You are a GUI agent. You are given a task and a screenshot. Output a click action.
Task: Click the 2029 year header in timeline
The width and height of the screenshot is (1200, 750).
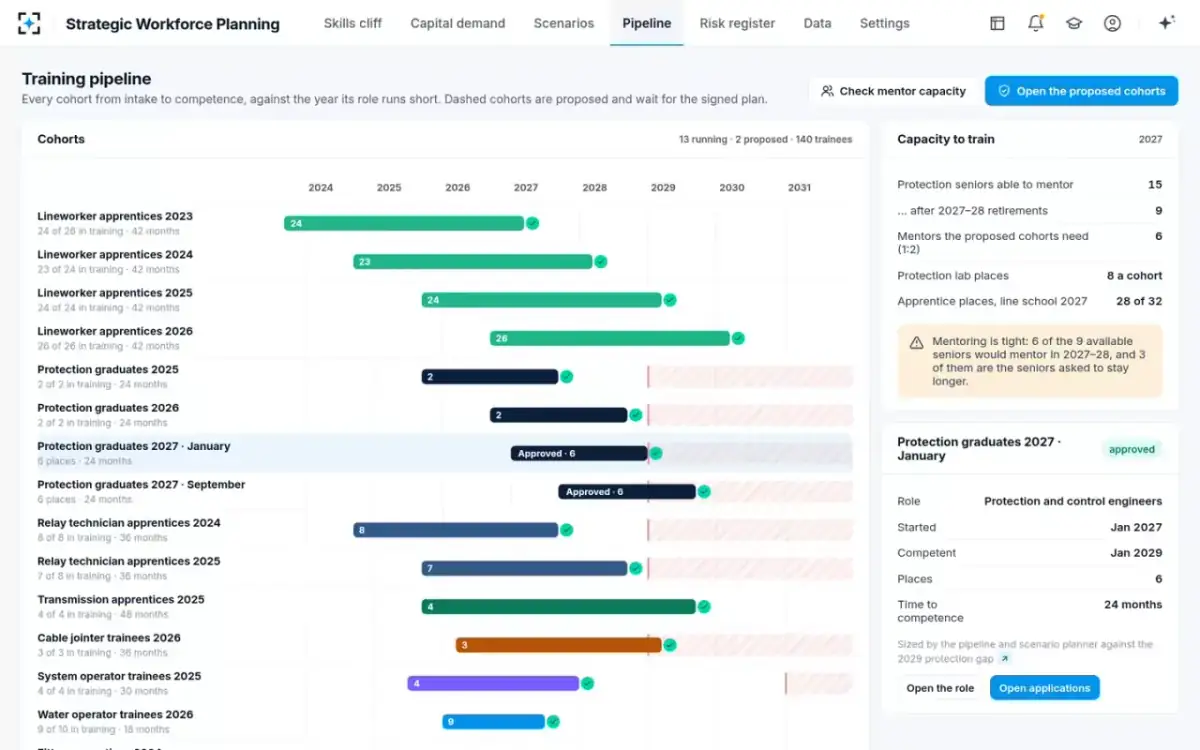[663, 188]
